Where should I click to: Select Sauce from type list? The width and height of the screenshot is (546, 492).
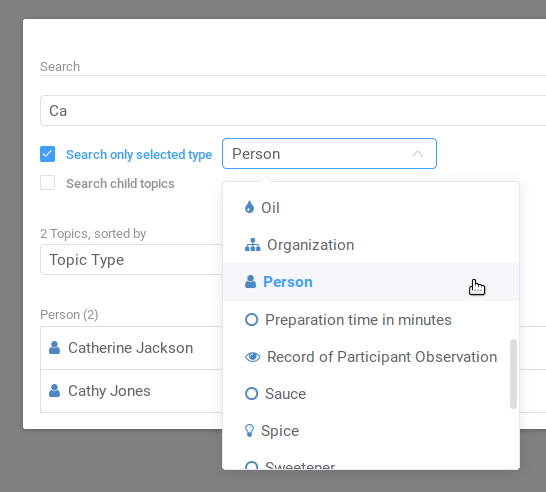(371, 394)
